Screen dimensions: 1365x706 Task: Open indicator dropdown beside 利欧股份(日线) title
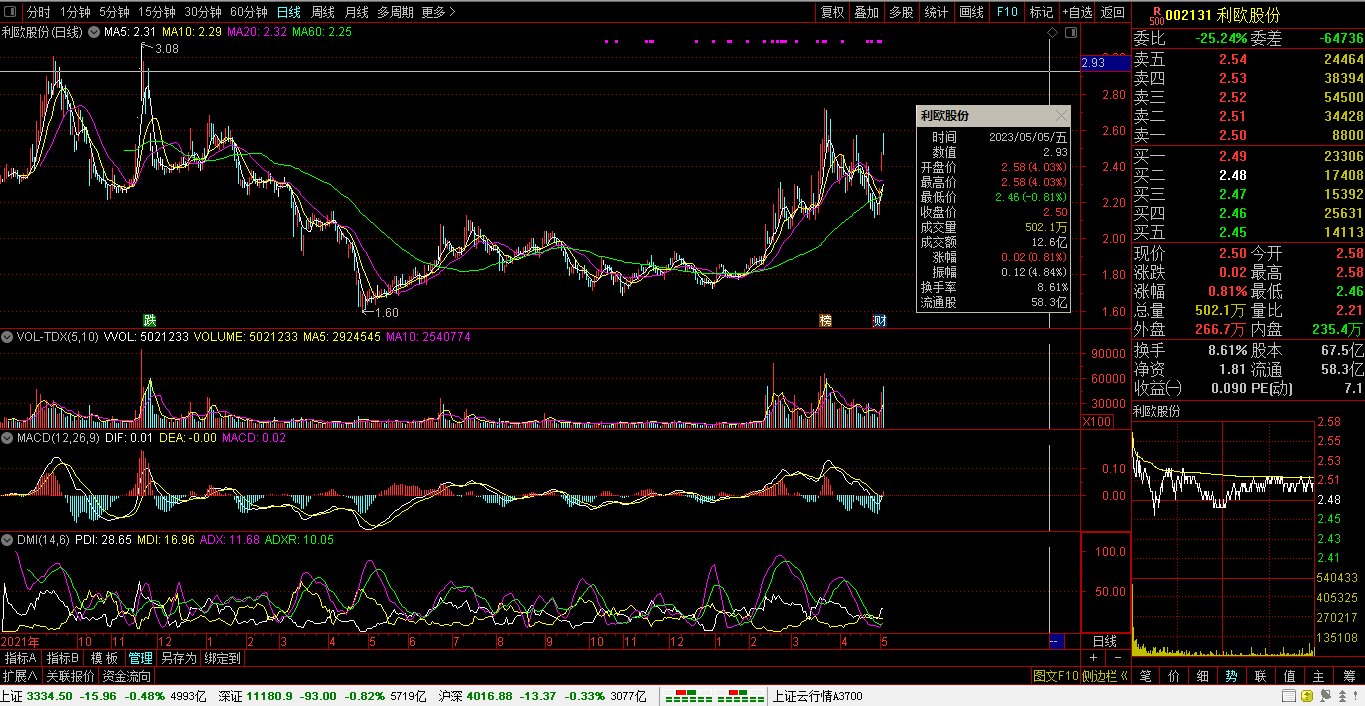(x=94, y=33)
